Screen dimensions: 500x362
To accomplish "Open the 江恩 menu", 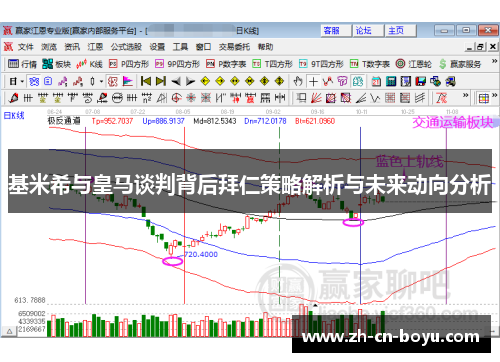I will click(95, 47).
